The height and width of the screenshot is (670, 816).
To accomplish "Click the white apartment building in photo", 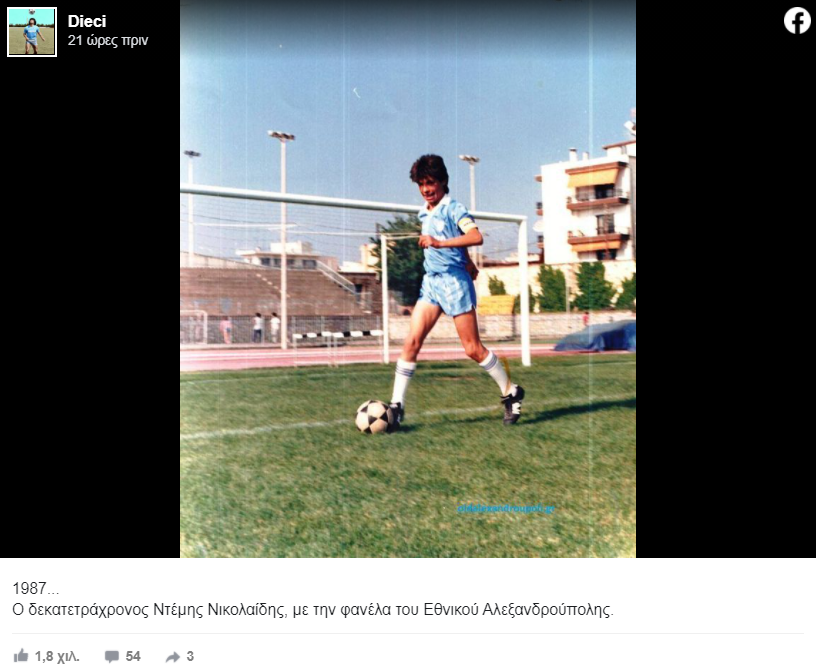I will 587,208.
